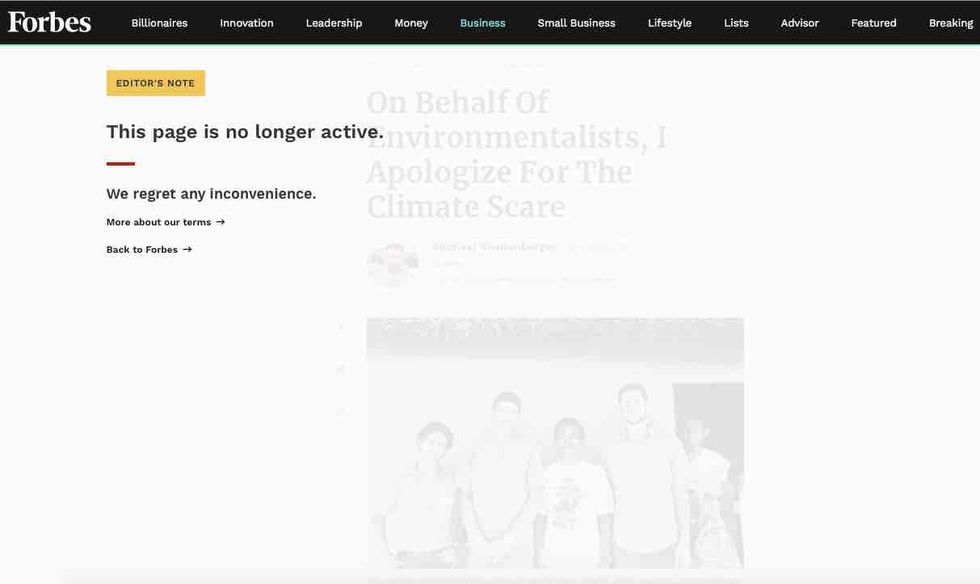Click the author's round avatar photo
980x584 pixels.
click(392, 263)
